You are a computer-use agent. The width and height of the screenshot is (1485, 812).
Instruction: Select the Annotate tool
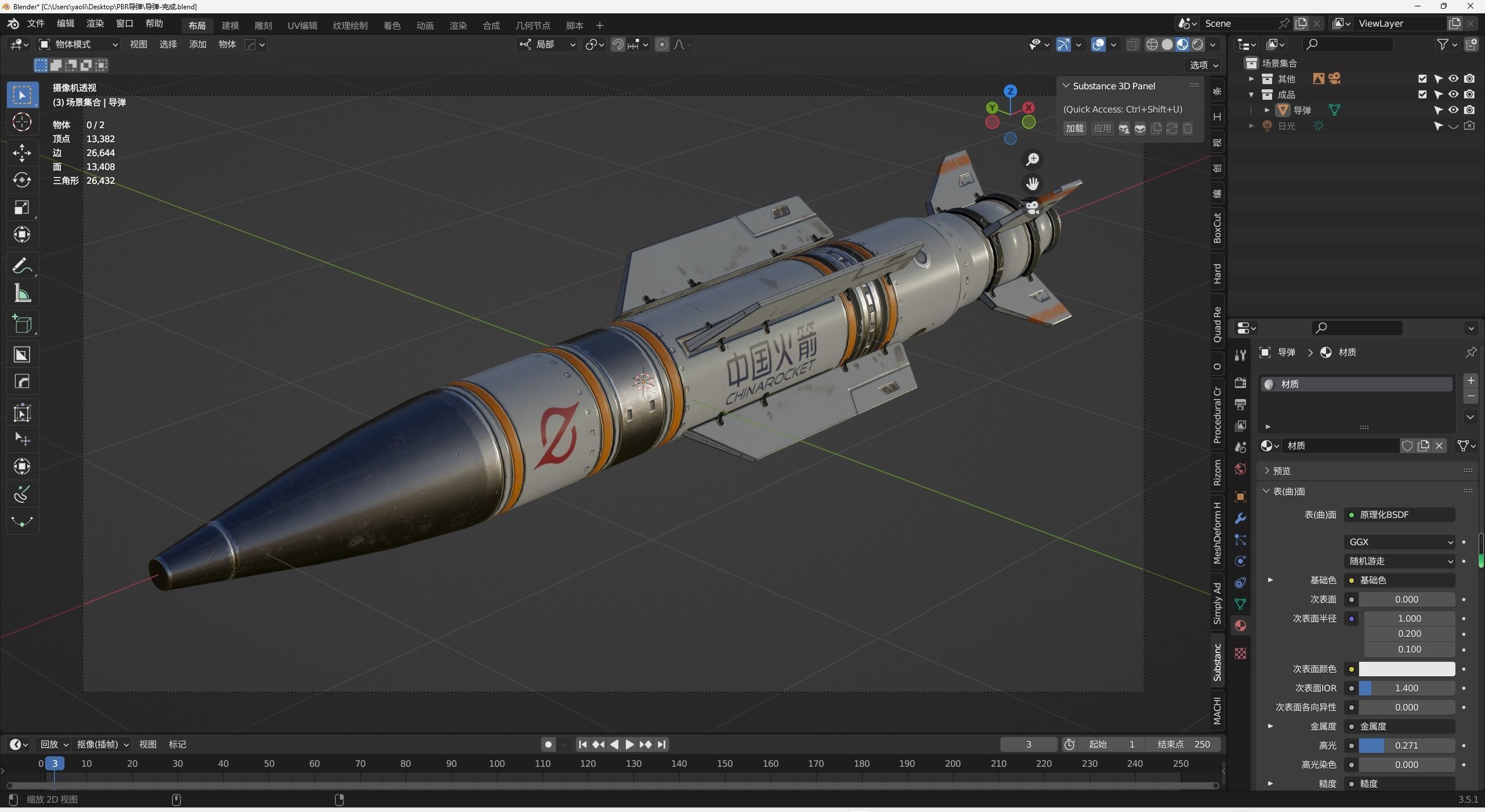click(x=22, y=266)
